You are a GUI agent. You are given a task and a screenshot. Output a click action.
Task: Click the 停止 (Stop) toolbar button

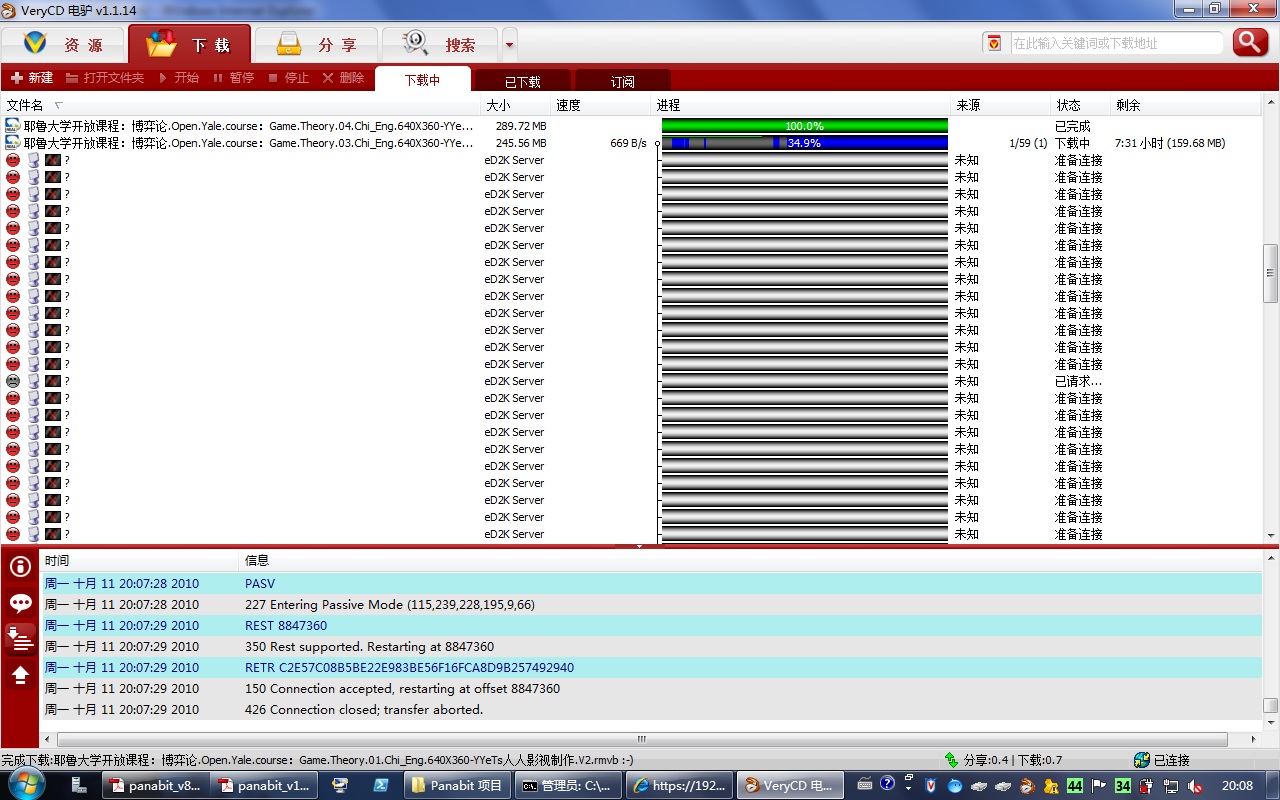point(288,78)
